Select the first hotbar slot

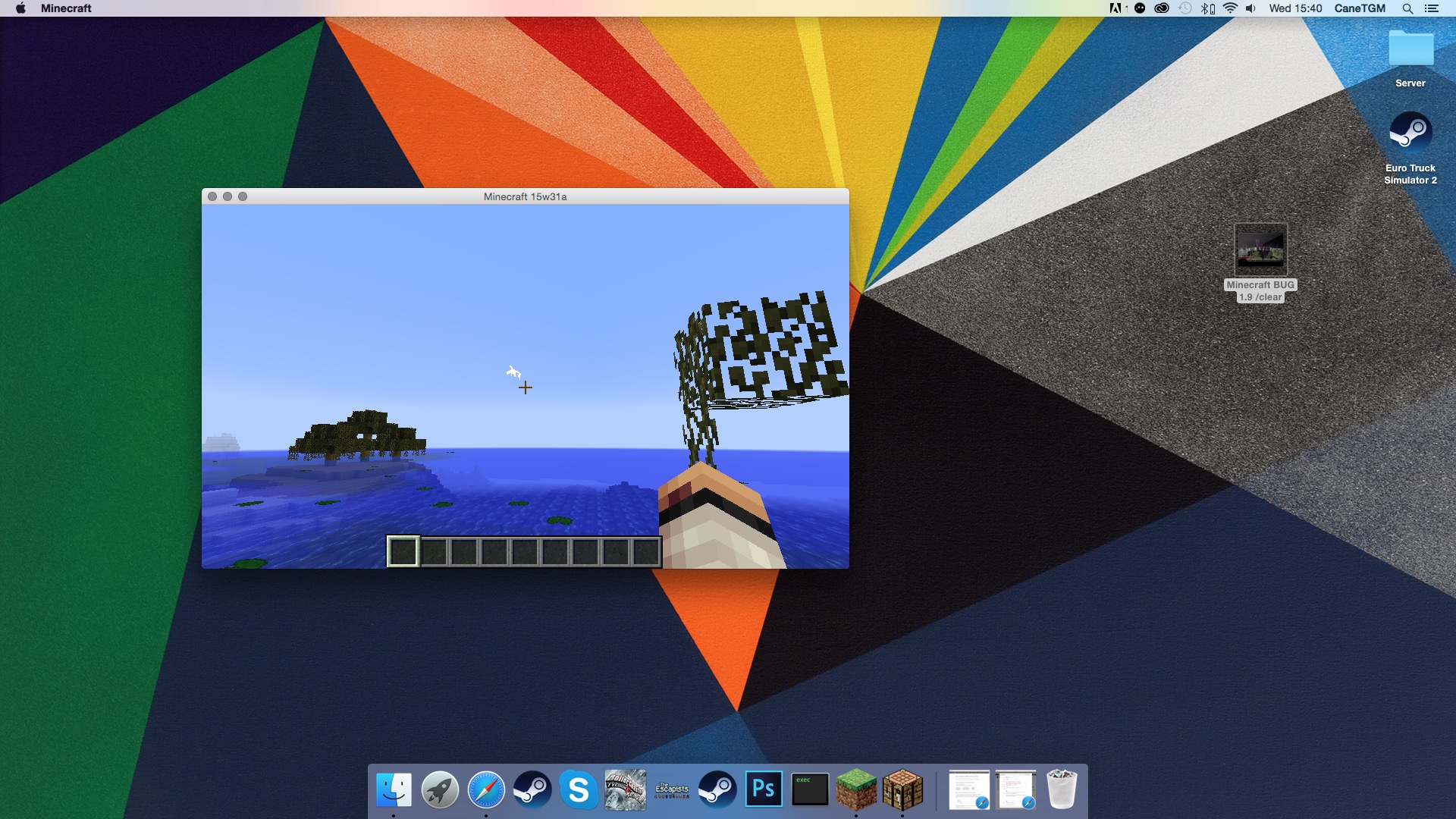pos(403,551)
